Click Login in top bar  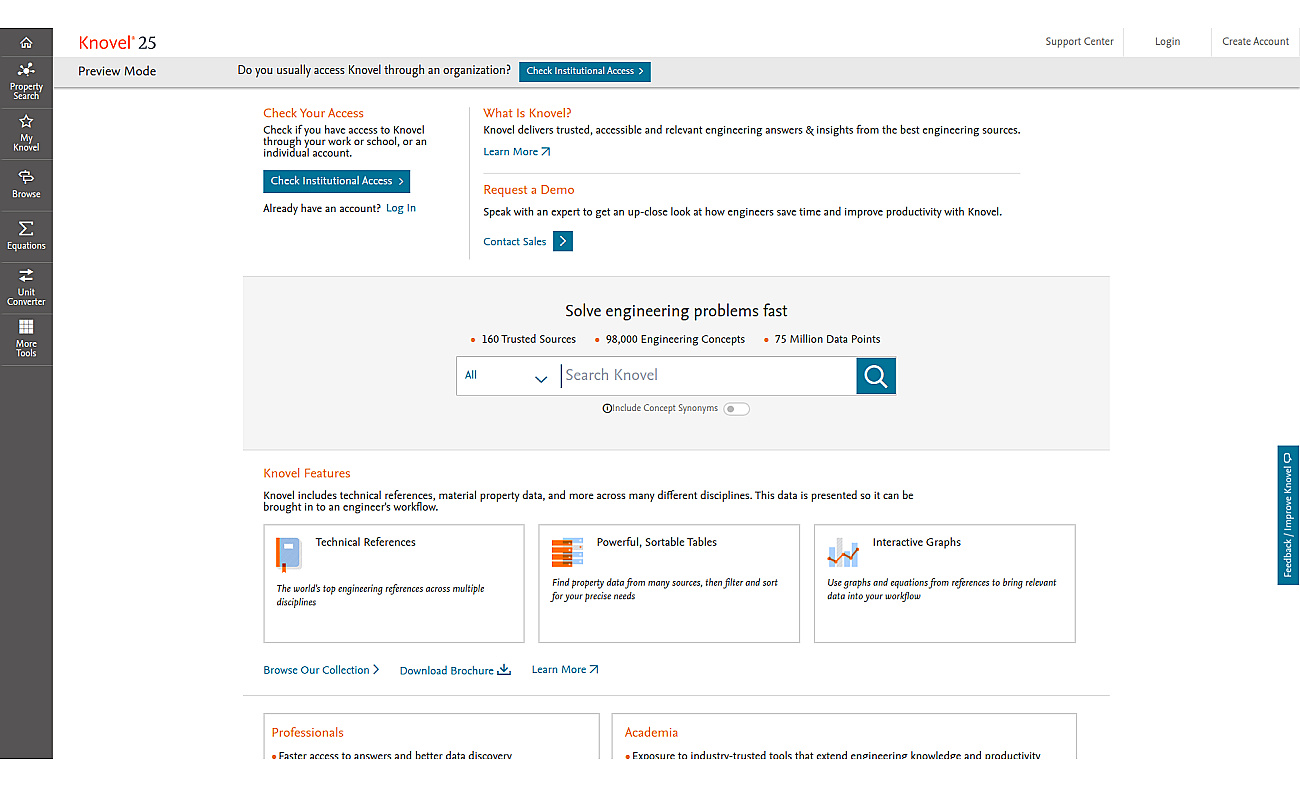(x=1167, y=42)
